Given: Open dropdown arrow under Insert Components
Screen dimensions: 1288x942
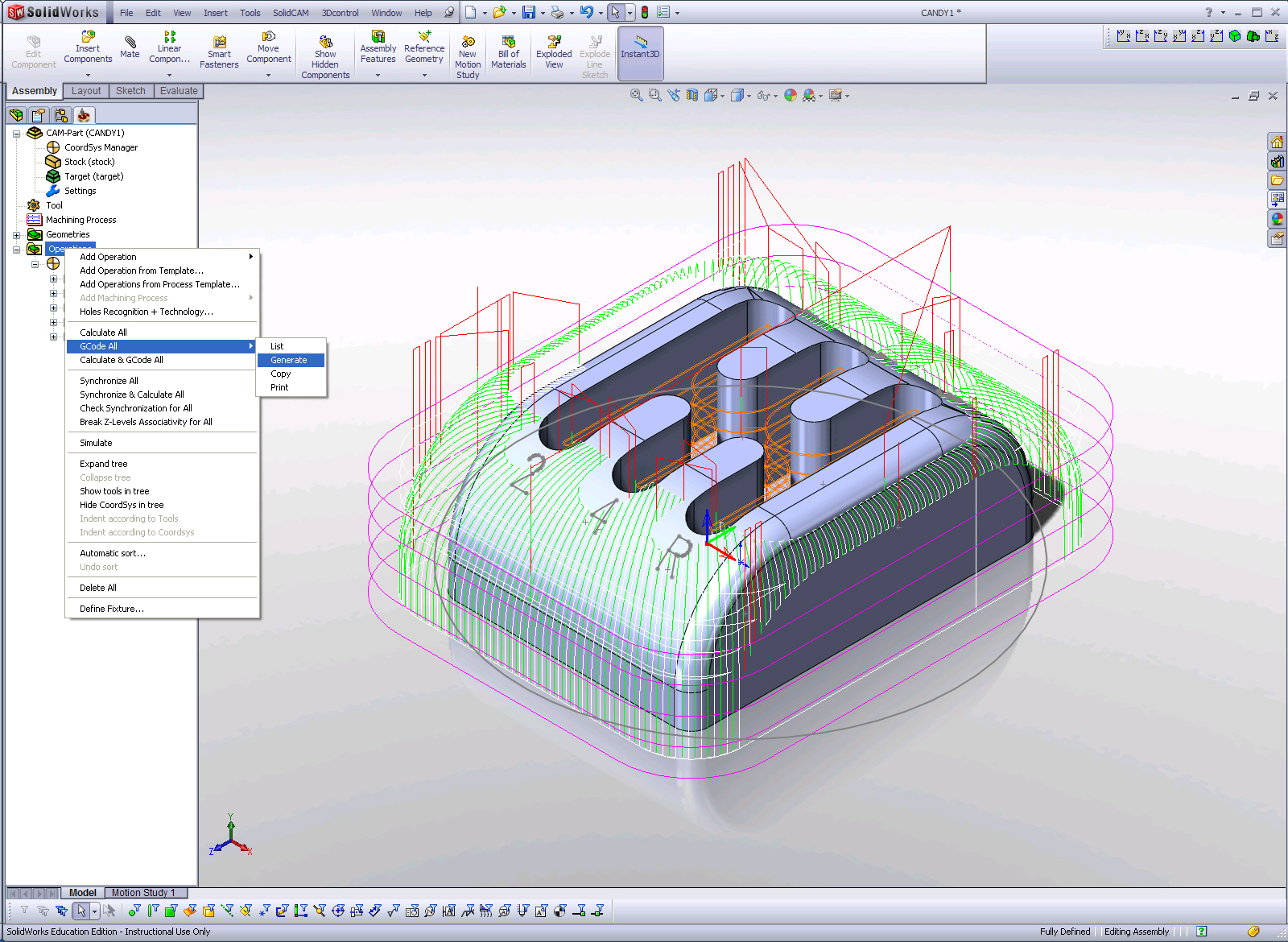Looking at the screenshot, I should click(x=88, y=75).
